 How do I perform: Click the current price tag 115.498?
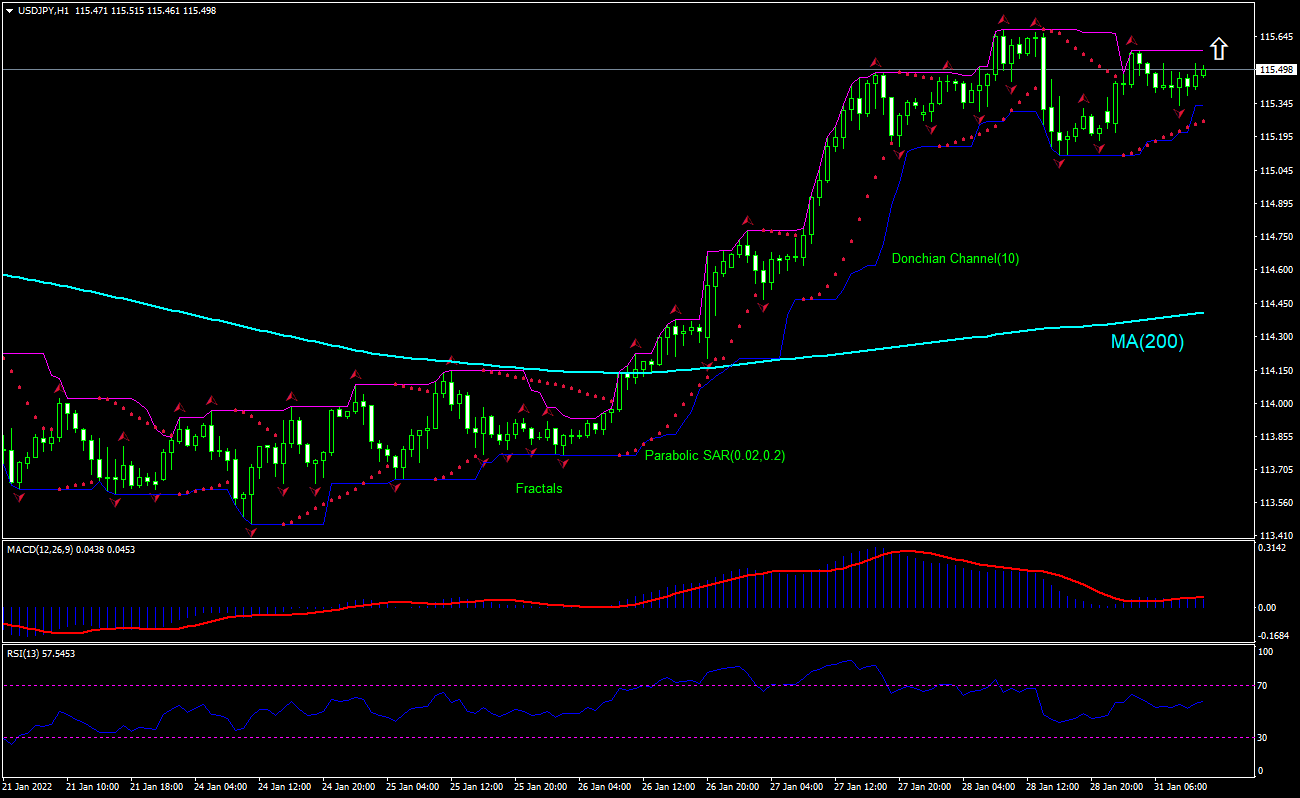pos(1275,70)
